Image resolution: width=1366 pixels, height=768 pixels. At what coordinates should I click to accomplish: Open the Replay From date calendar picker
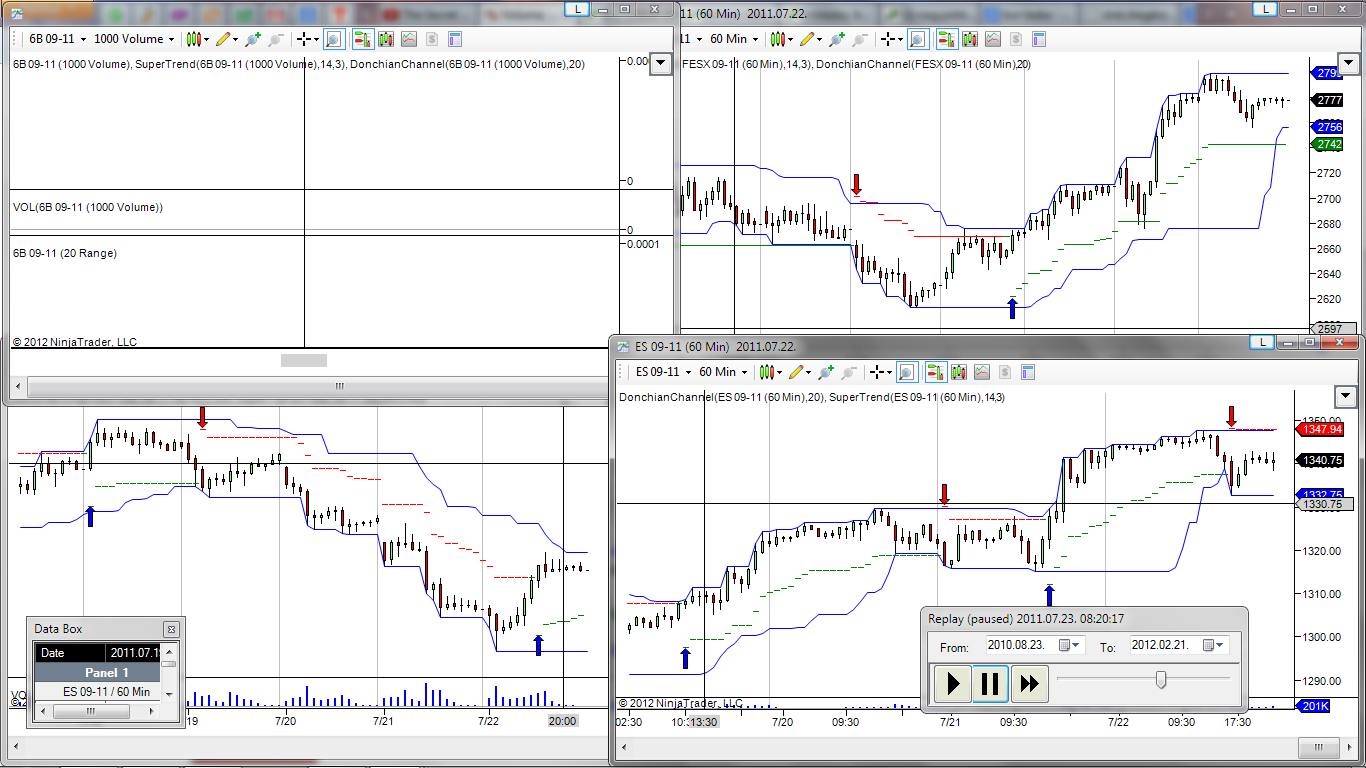1069,645
